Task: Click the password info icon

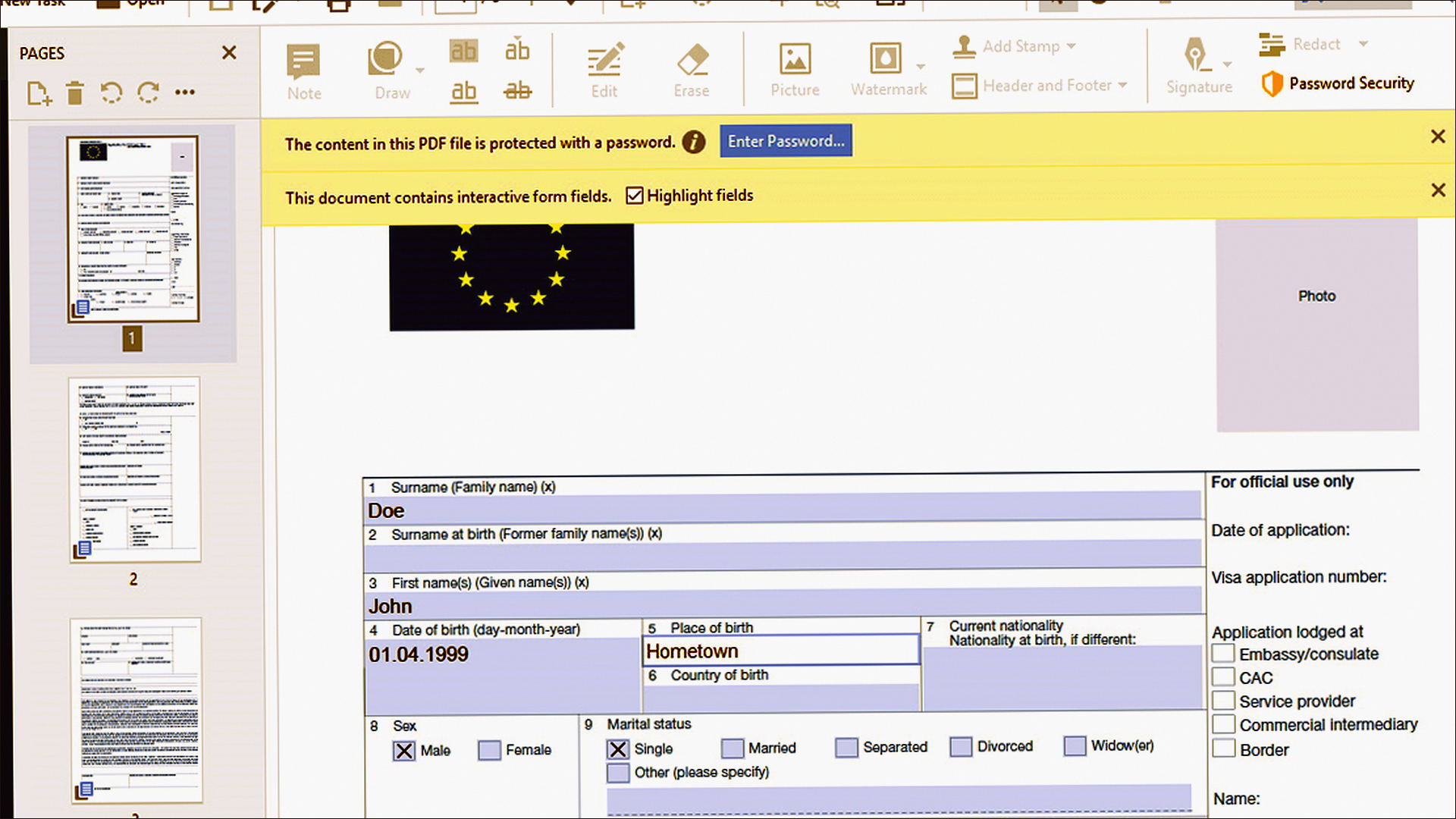Action: click(x=693, y=142)
